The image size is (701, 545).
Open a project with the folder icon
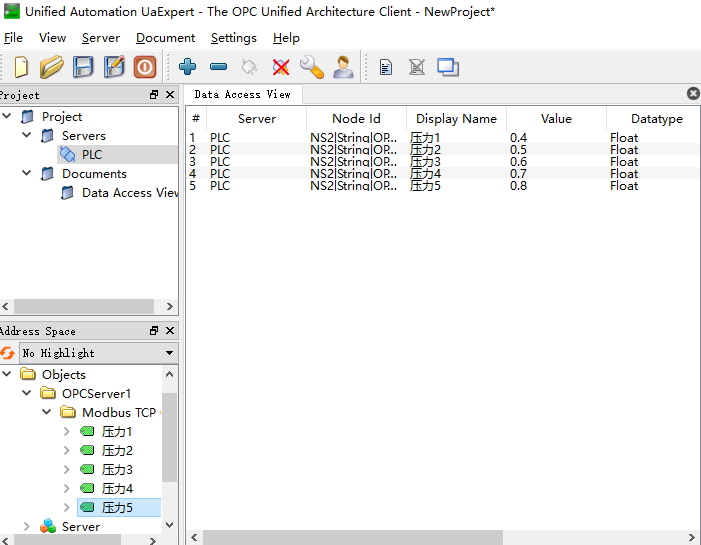(52, 67)
